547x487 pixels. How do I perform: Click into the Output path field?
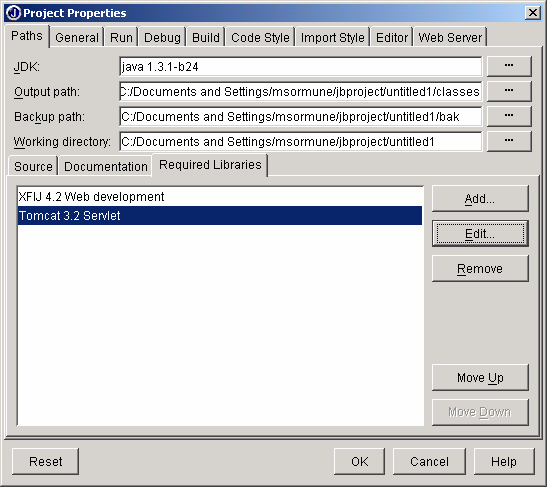[300, 91]
